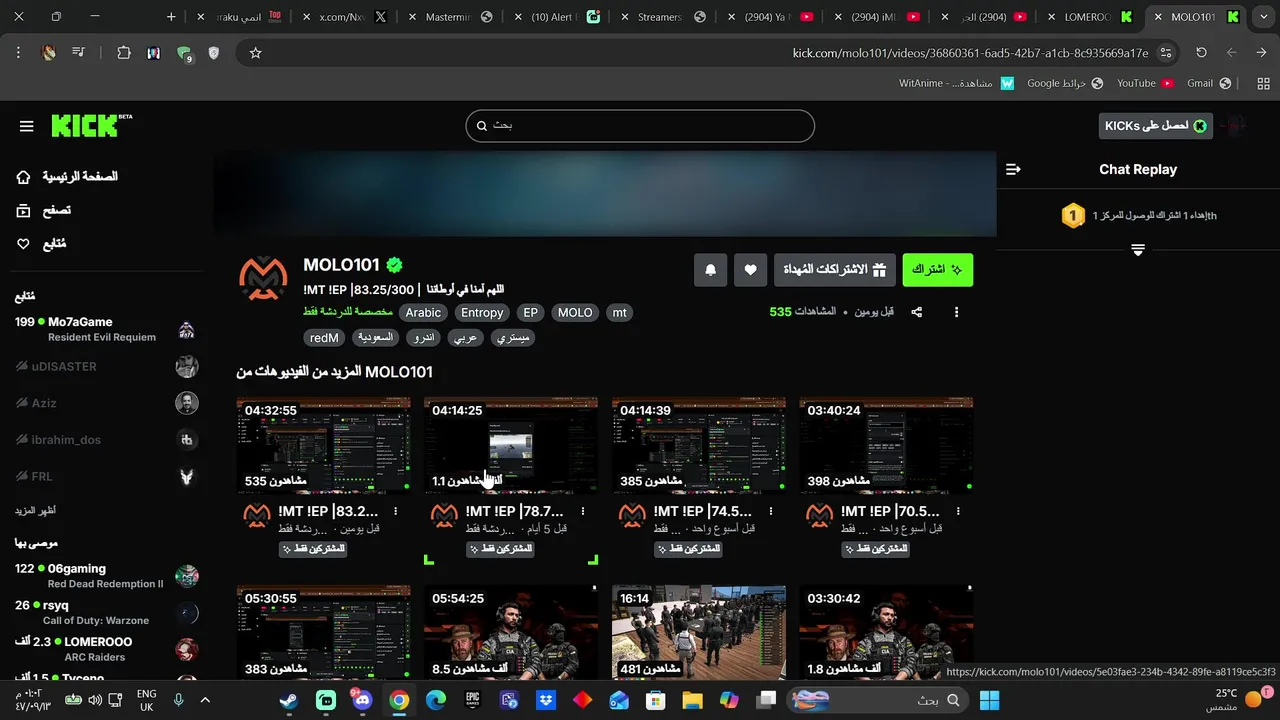Screen dimensions: 1280x720
Task: Open site information icon in address bar
Action: (x=1166, y=53)
